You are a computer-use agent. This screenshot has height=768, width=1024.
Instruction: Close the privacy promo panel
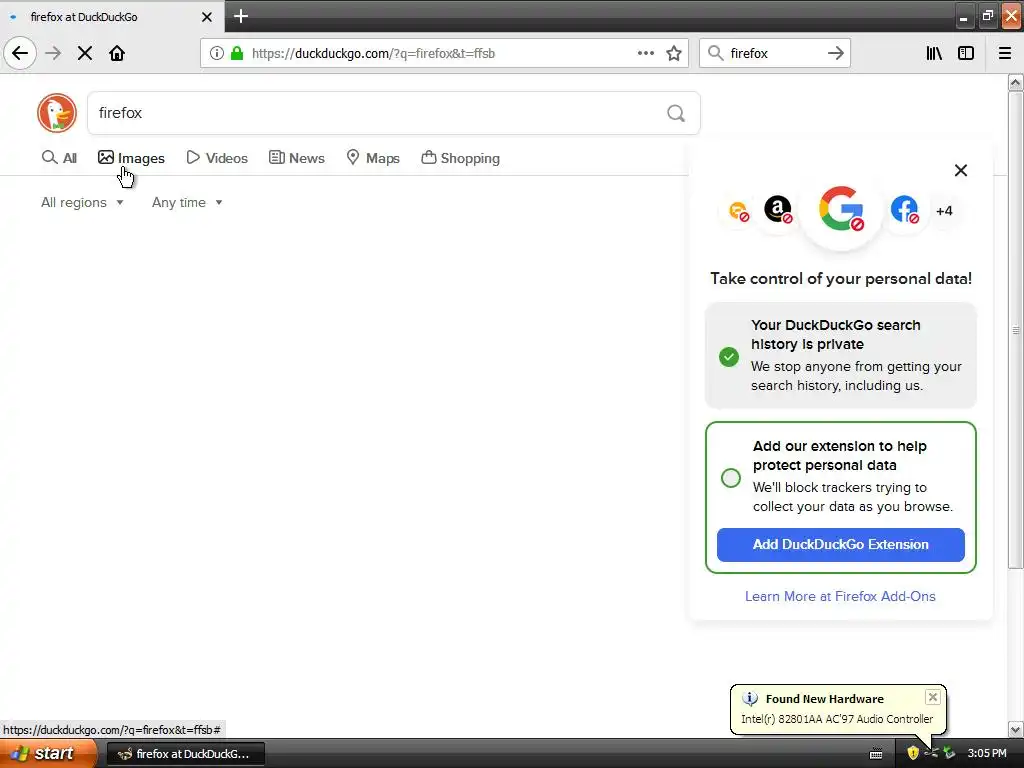click(x=961, y=170)
